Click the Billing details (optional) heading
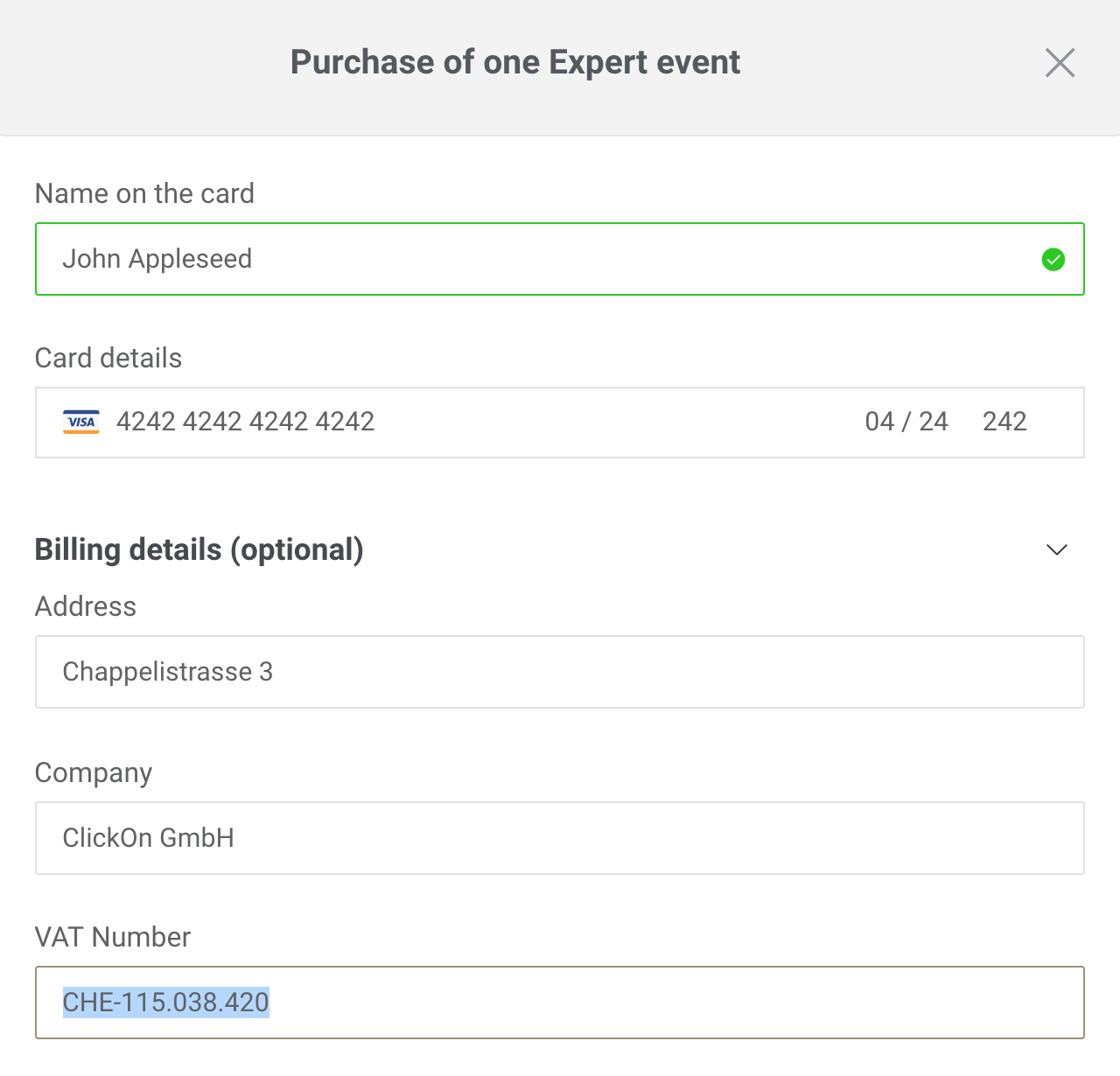This screenshot has height=1076, width=1120. 199,550
